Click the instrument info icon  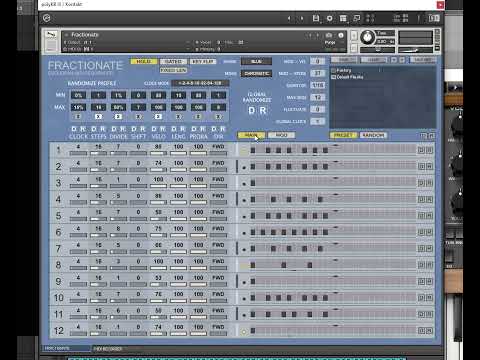click(341, 35)
